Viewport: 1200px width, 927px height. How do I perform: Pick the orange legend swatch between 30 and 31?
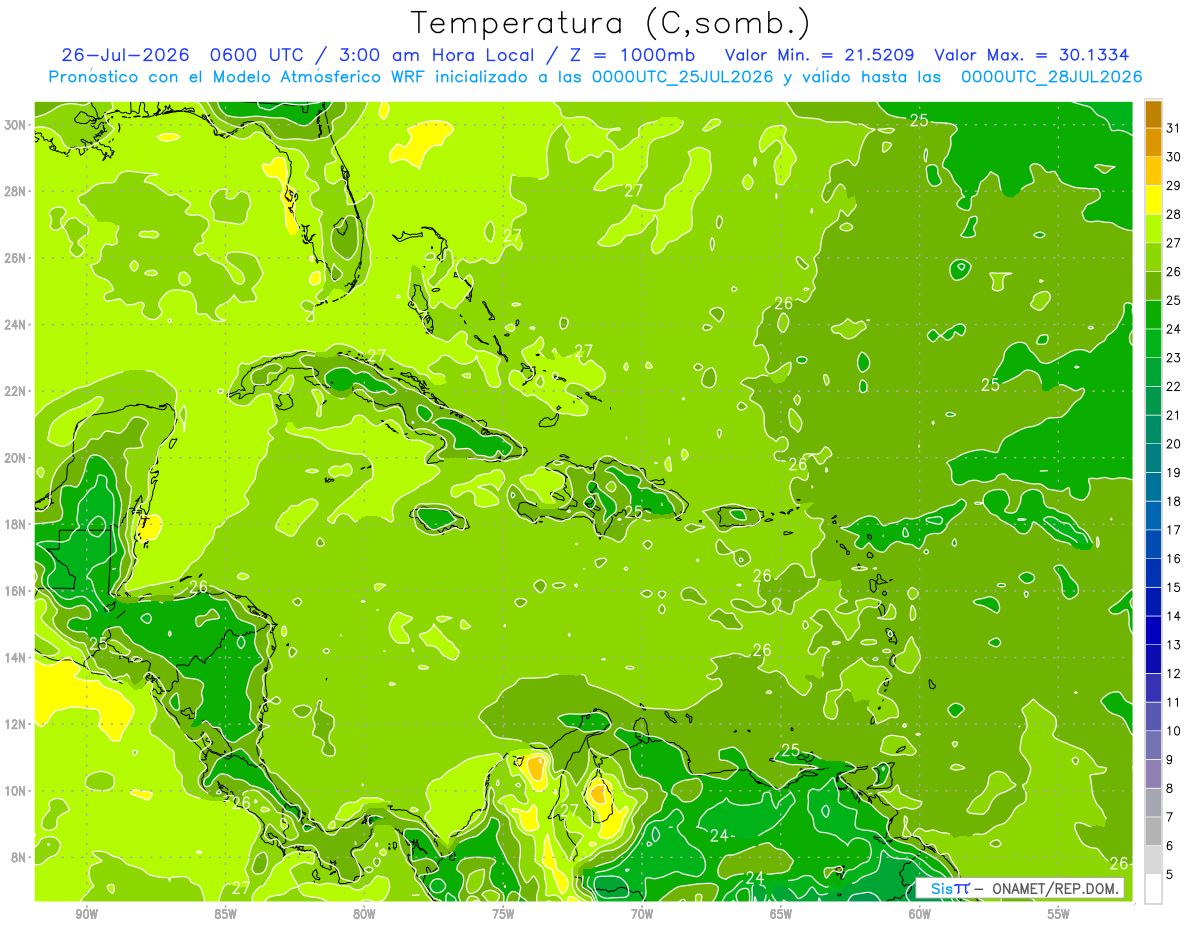1153,143
